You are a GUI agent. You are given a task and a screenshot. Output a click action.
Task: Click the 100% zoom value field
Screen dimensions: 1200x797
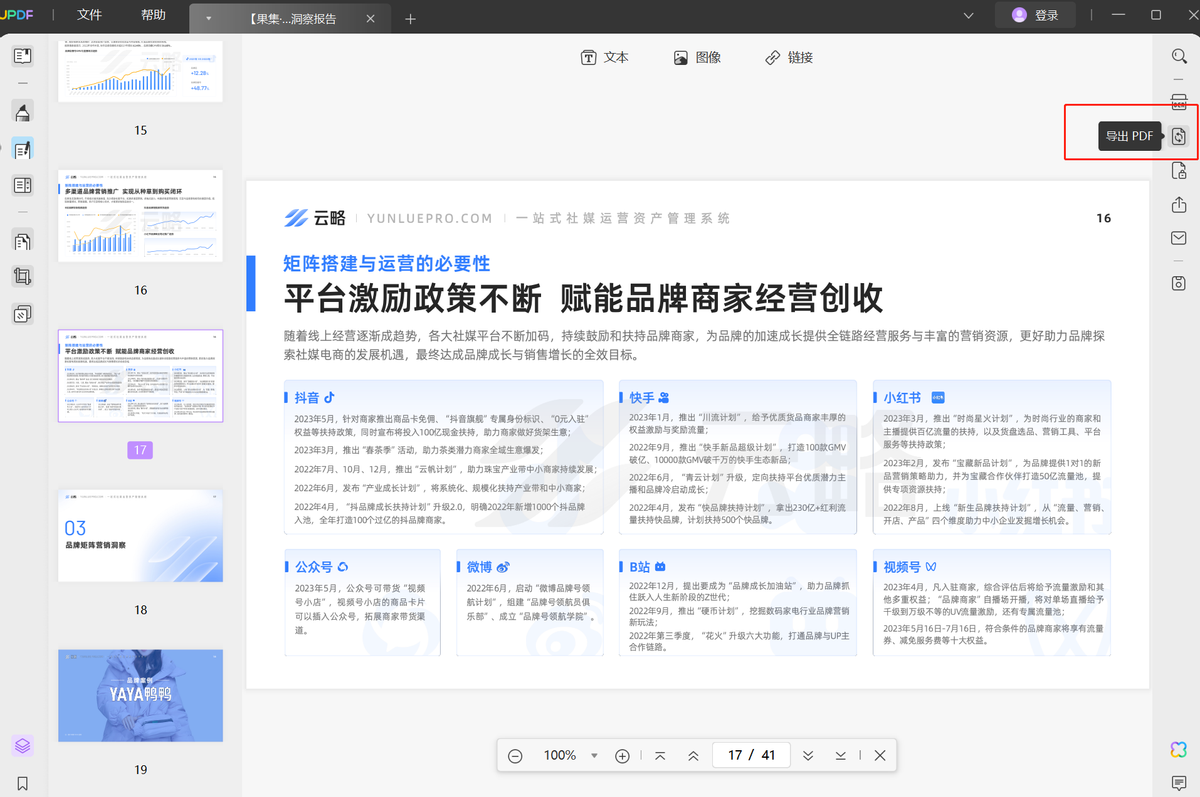tap(560, 756)
